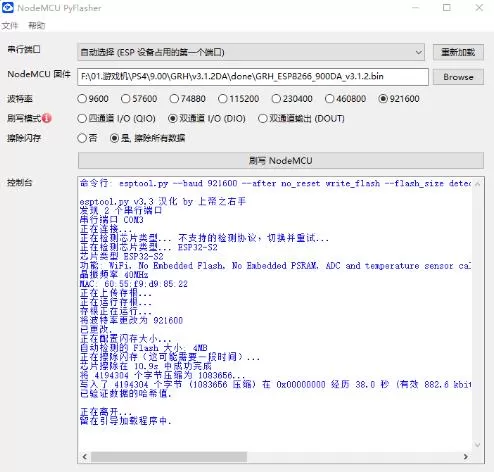
Task: Expand the 串行端口 serial port dropdown
Action: pos(251,52)
